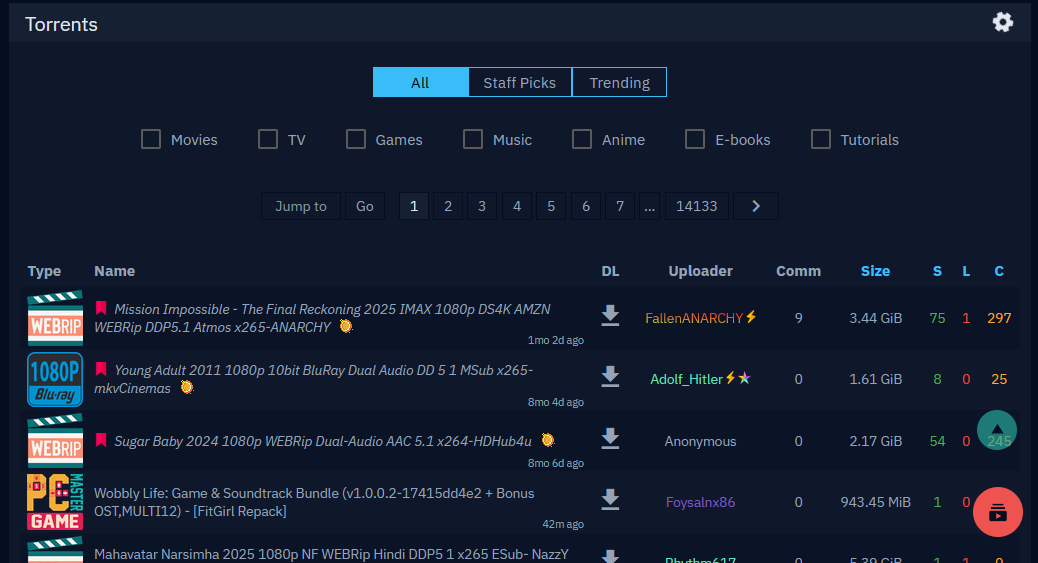Screen dimensions: 1038x563
Task: Download the Wobbly Life game torrent
Action: [x=610, y=501]
